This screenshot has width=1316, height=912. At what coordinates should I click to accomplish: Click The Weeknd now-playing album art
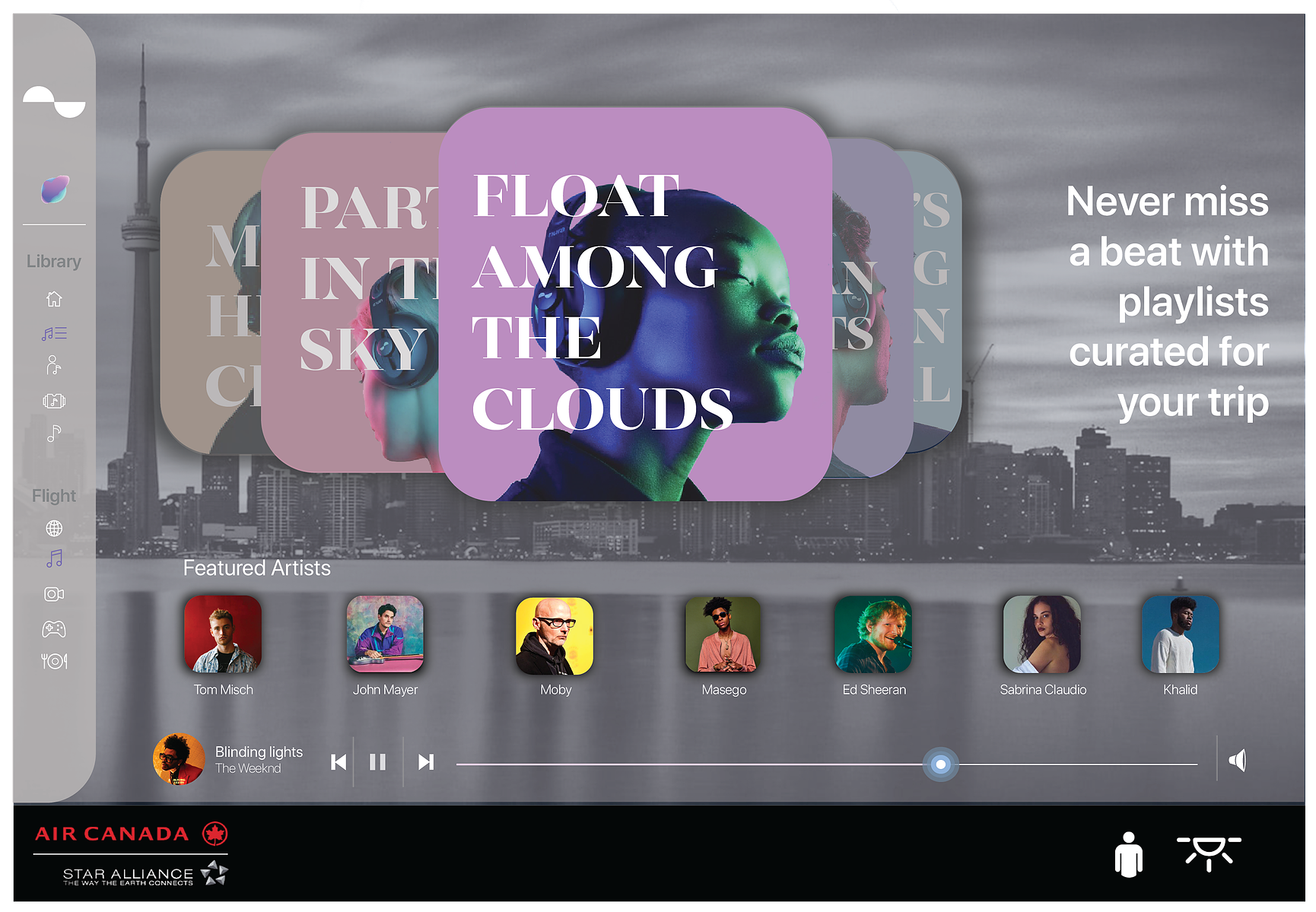click(179, 759)
